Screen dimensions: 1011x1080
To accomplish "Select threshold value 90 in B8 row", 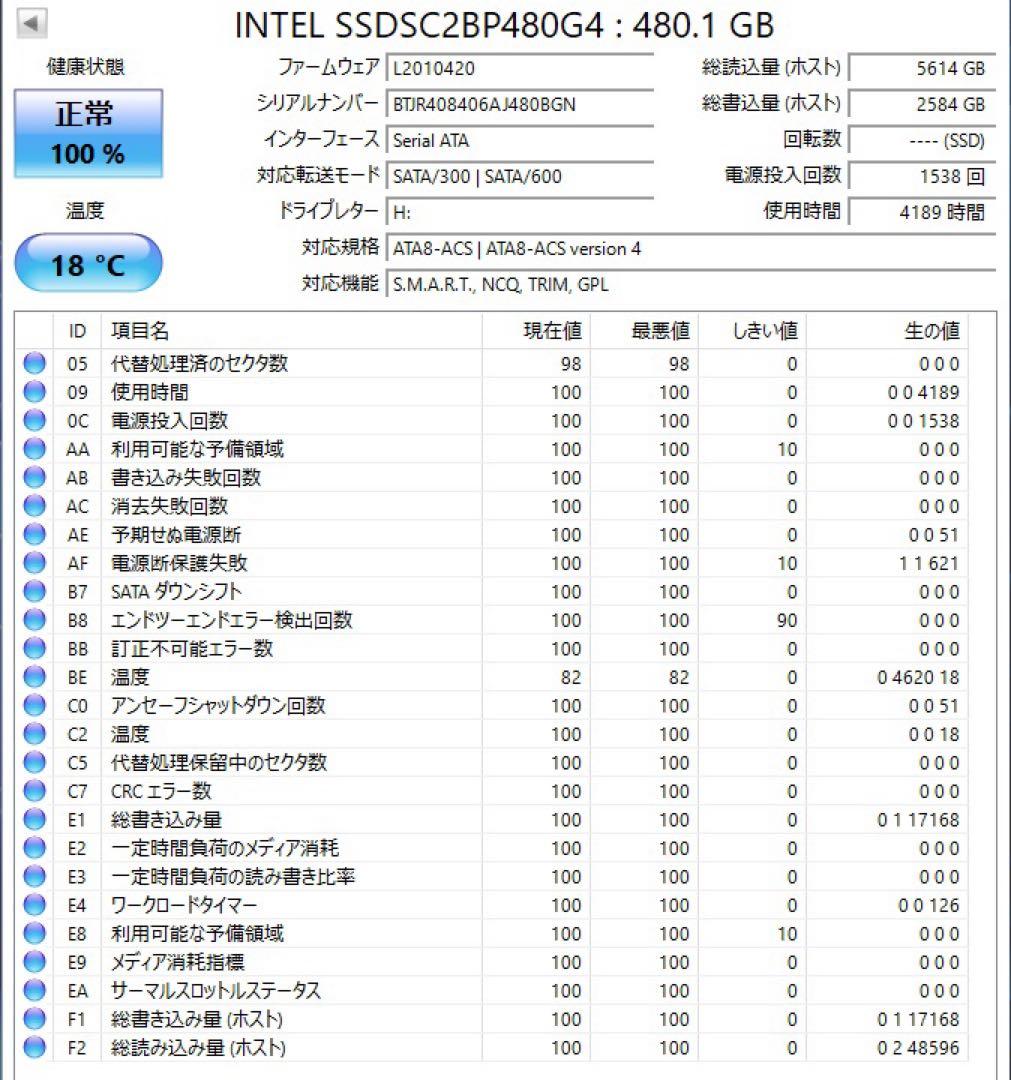I will (x=787, y=620).
